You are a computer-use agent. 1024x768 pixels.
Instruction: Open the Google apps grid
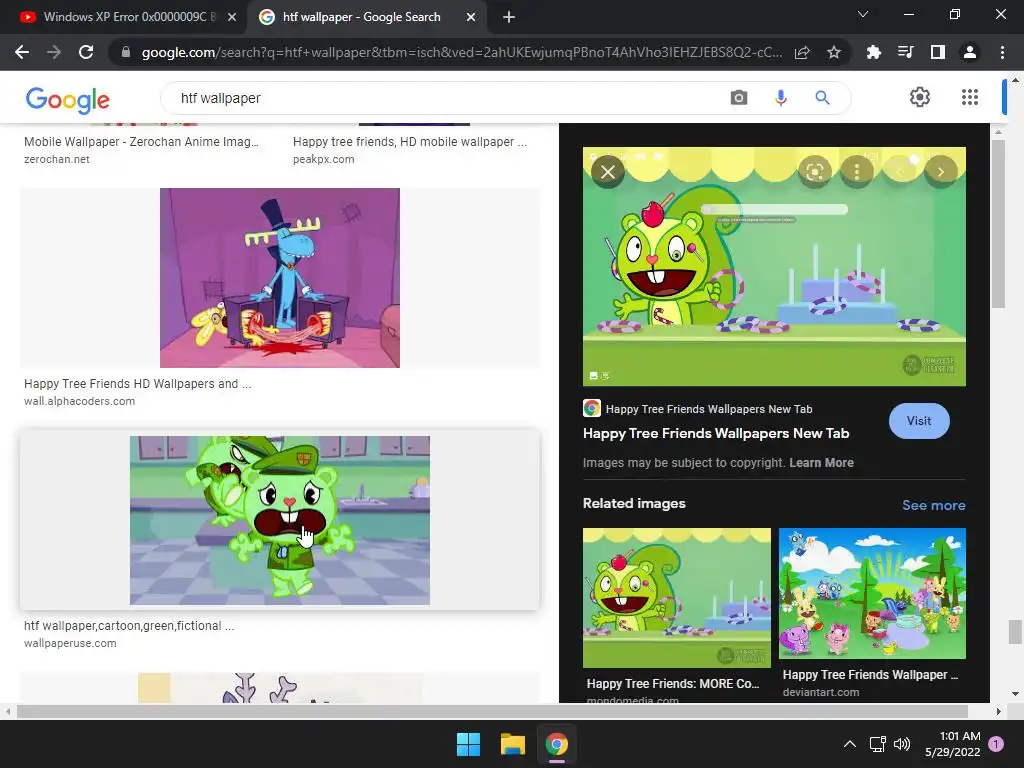(970, 97)
